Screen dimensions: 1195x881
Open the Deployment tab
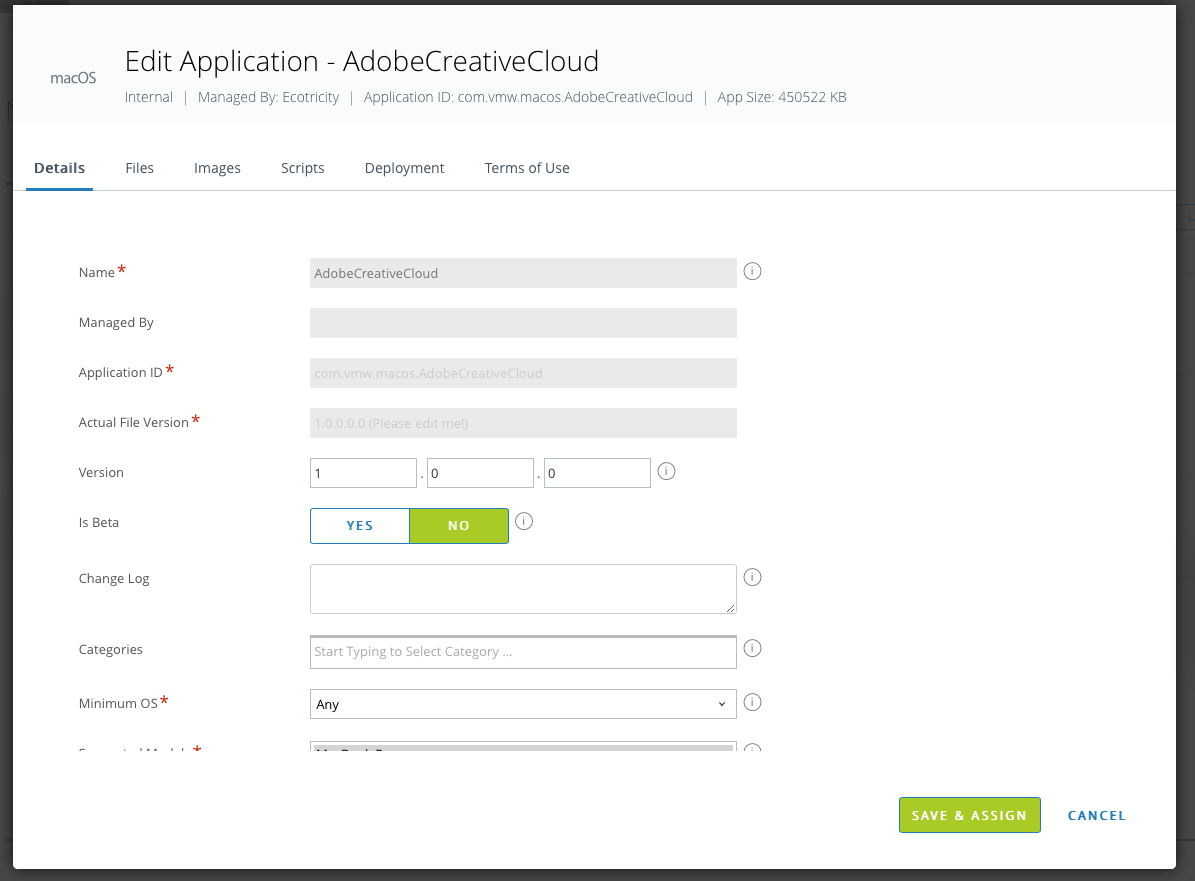coord(405,168)
